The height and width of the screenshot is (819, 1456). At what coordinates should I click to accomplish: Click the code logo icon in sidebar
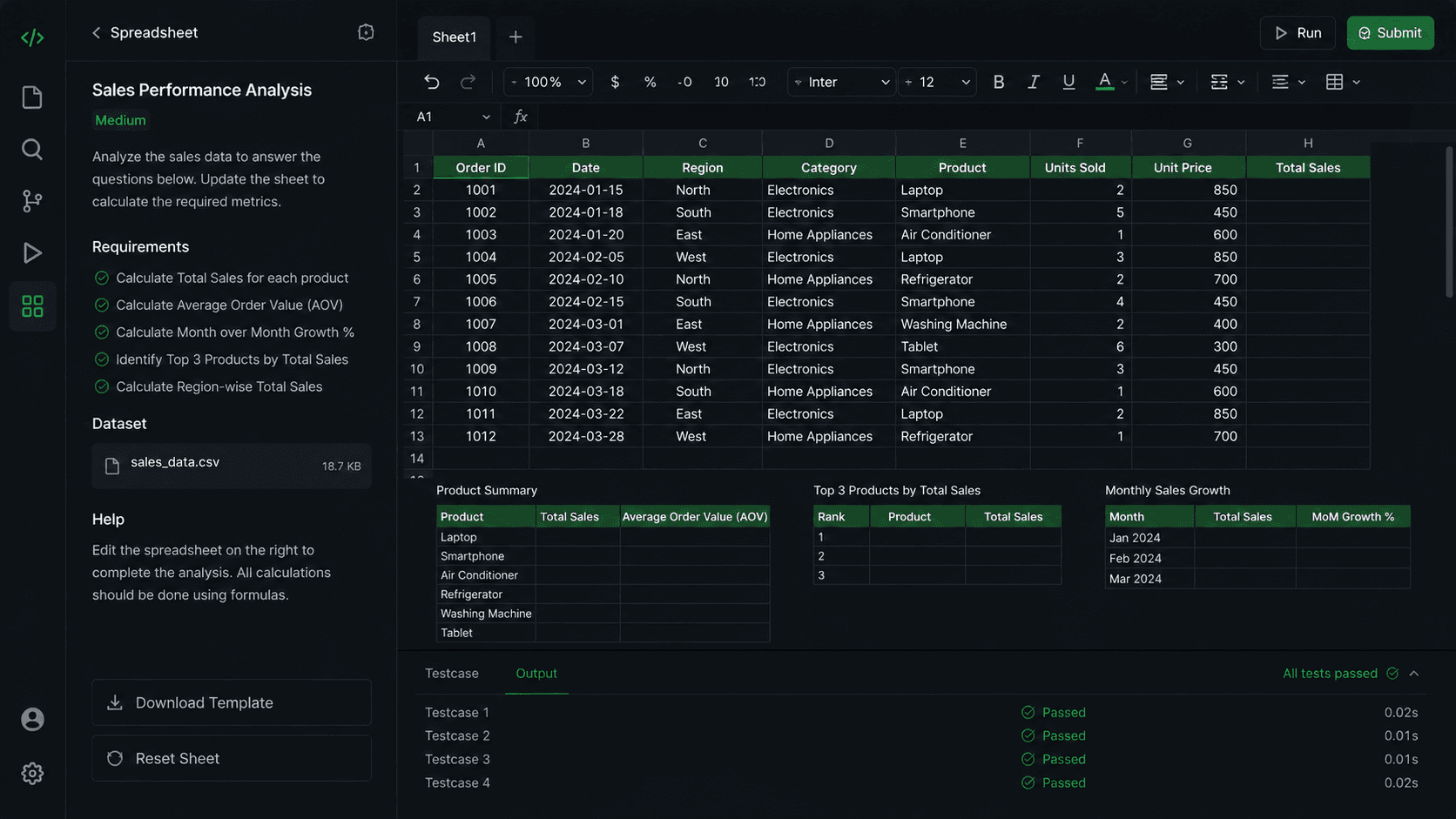tap(32, 37)
